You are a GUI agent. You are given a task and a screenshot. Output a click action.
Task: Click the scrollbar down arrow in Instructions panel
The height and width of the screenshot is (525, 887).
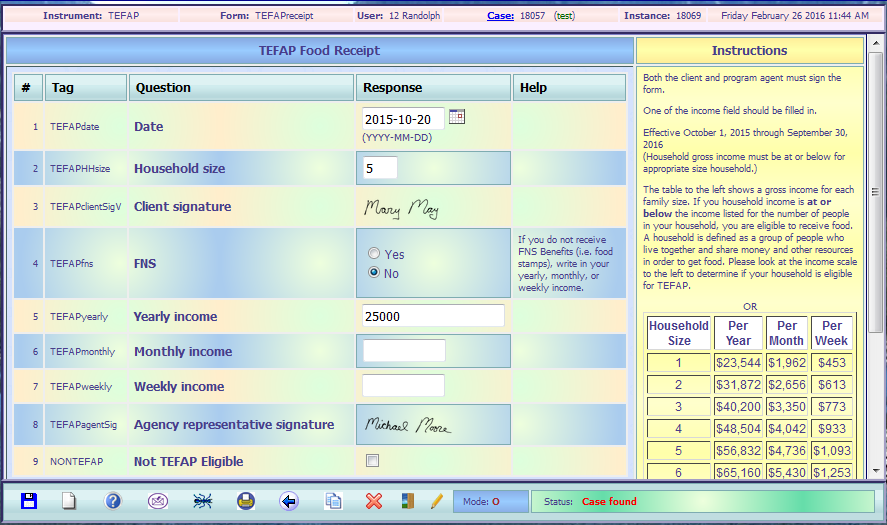point(876,470)
